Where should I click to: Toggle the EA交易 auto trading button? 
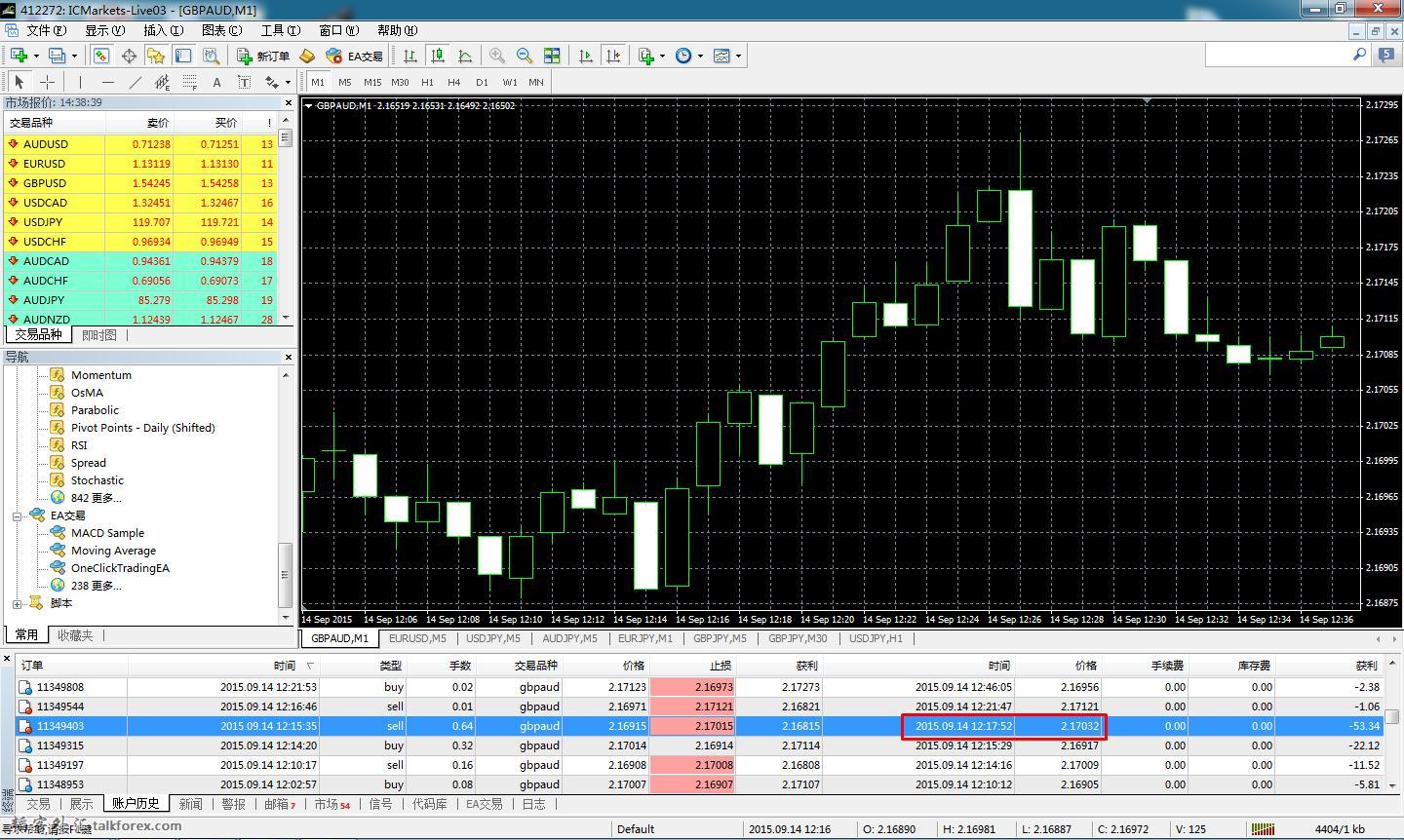tap(354, 56)
